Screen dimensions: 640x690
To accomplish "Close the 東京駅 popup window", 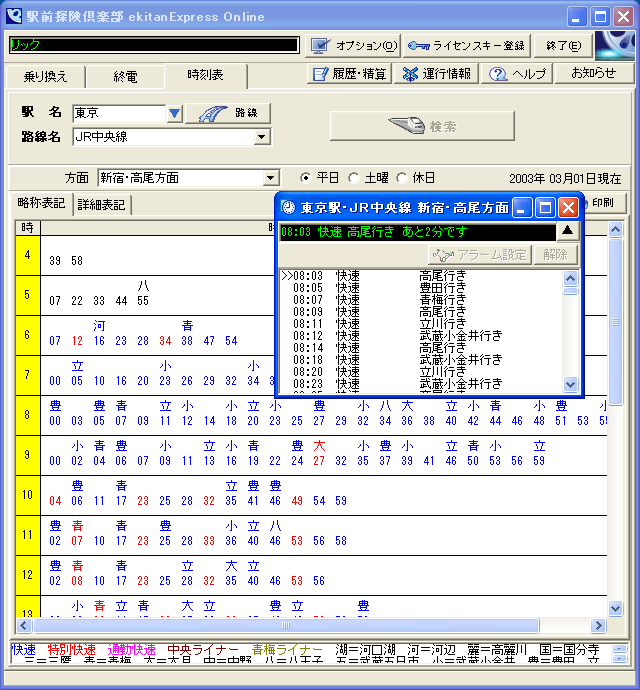I will [568, 207].
